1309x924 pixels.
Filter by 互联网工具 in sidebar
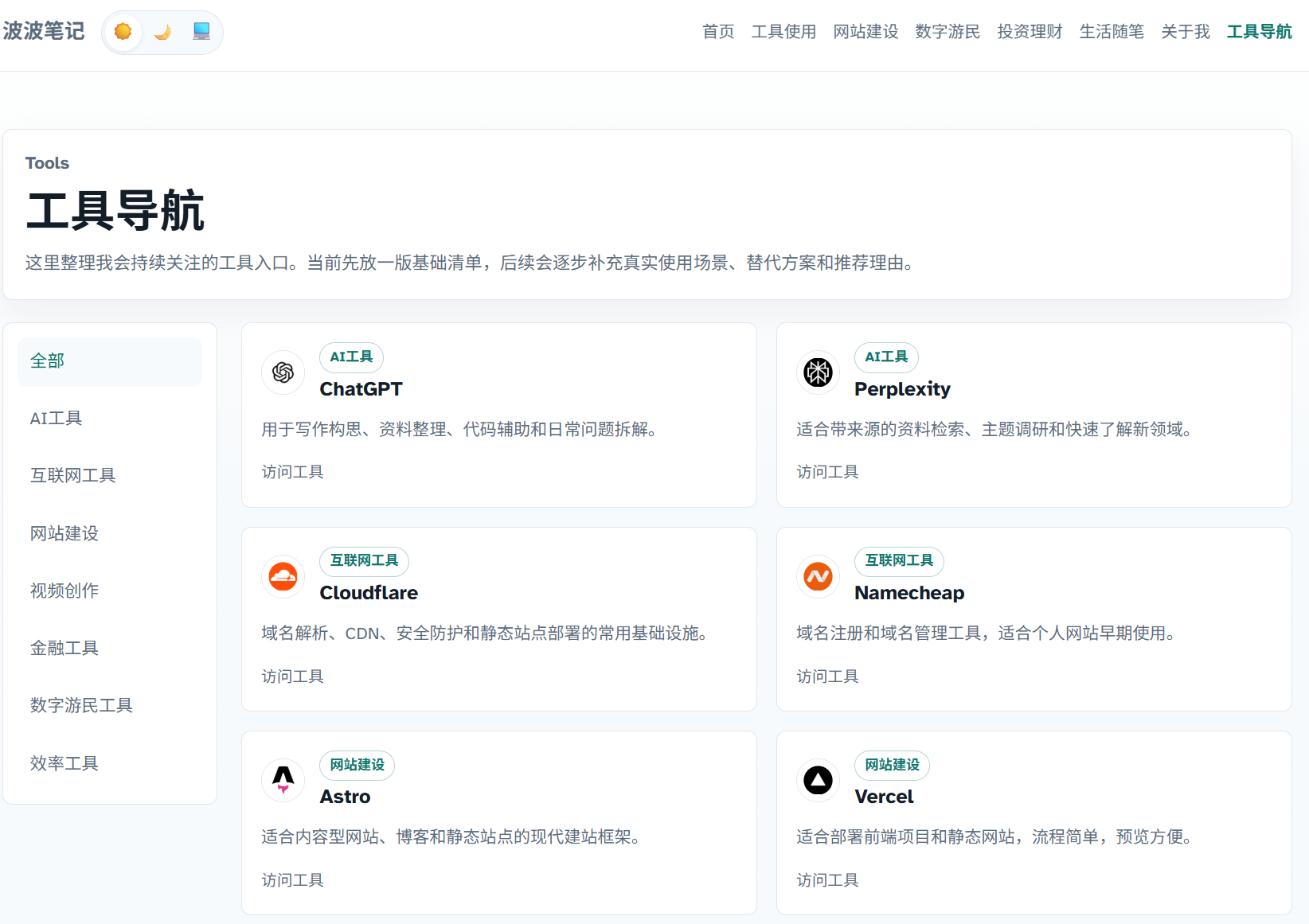point(110,476)
